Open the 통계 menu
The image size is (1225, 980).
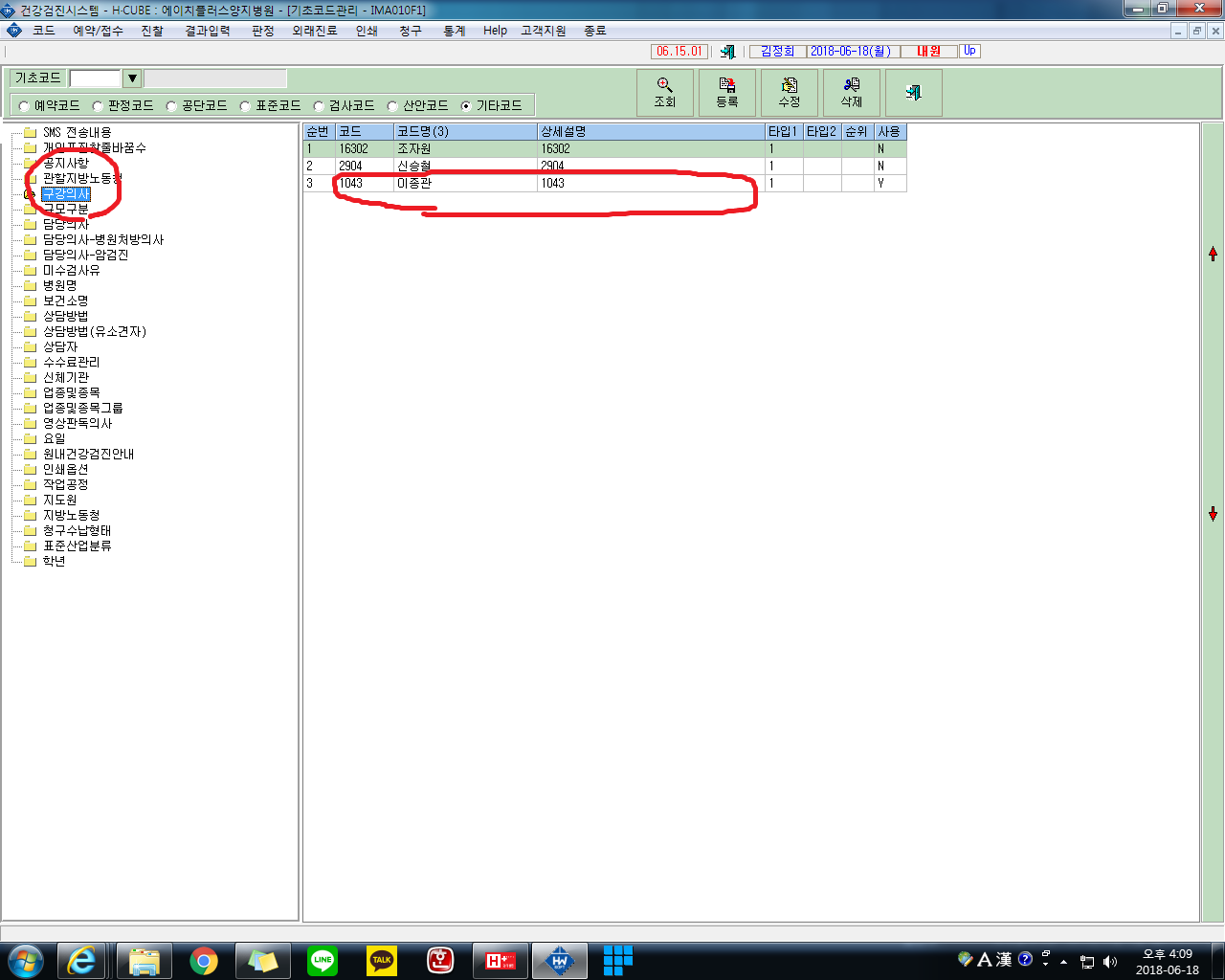(x=454, y=31)
